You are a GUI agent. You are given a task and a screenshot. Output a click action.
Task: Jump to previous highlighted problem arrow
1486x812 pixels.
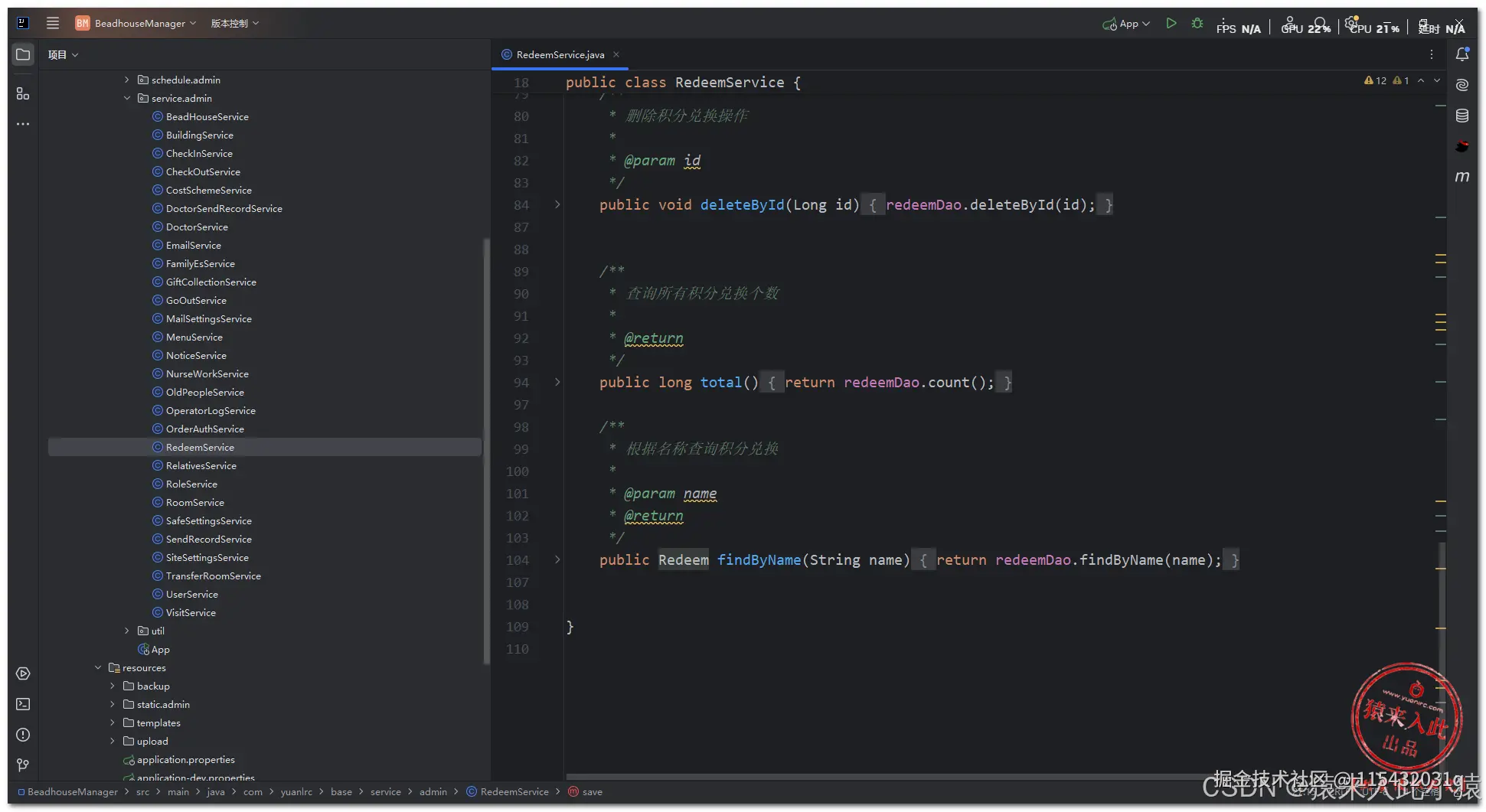pos(1421,80)
